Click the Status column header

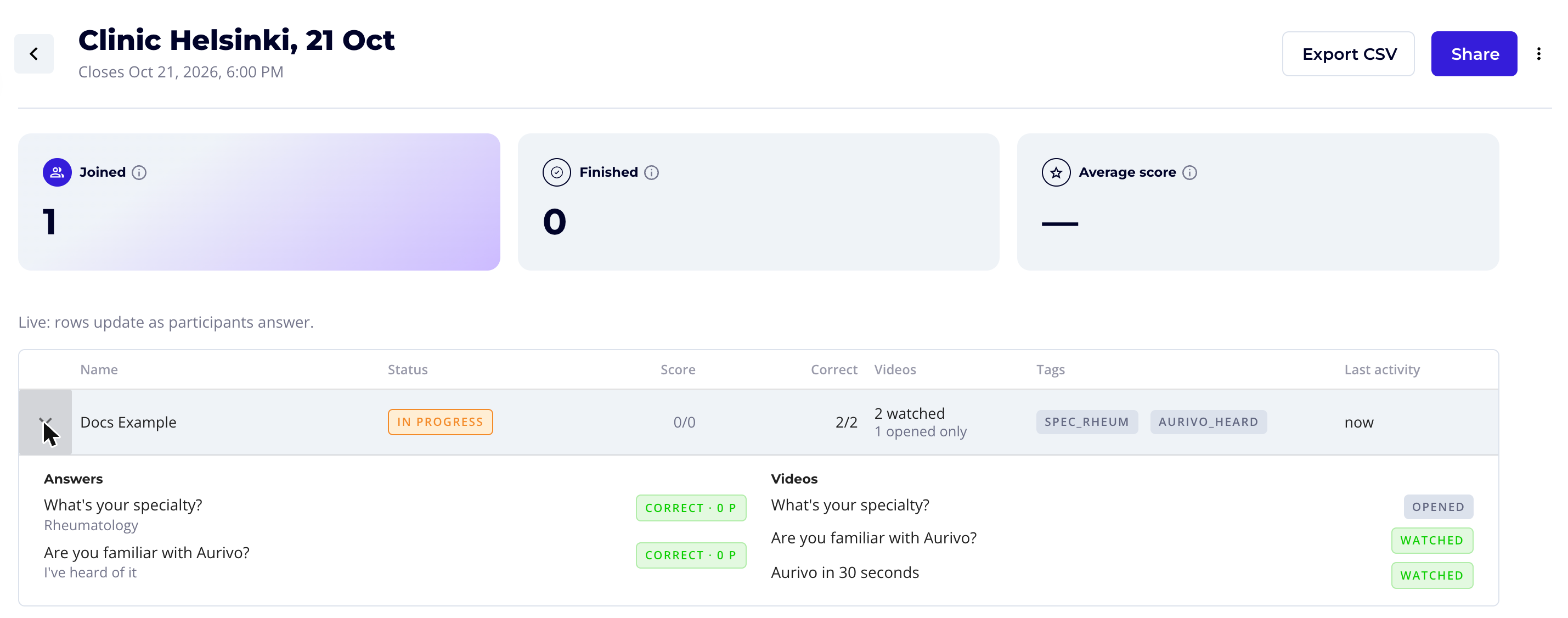pyautogui.click(x=408, y=370)
